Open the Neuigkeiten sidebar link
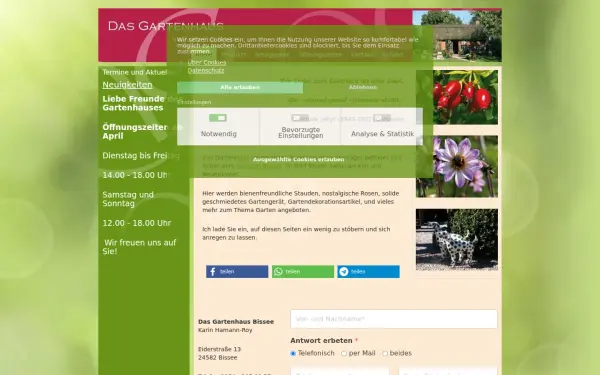The width and height of the screenshot is (600, 375). click(x=127, y=85)
